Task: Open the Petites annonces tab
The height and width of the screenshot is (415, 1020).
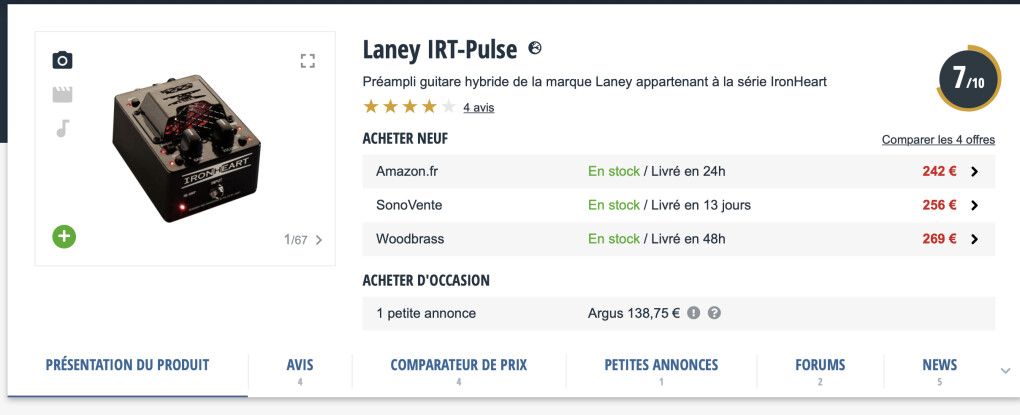Action: click(x=662, y=371)
